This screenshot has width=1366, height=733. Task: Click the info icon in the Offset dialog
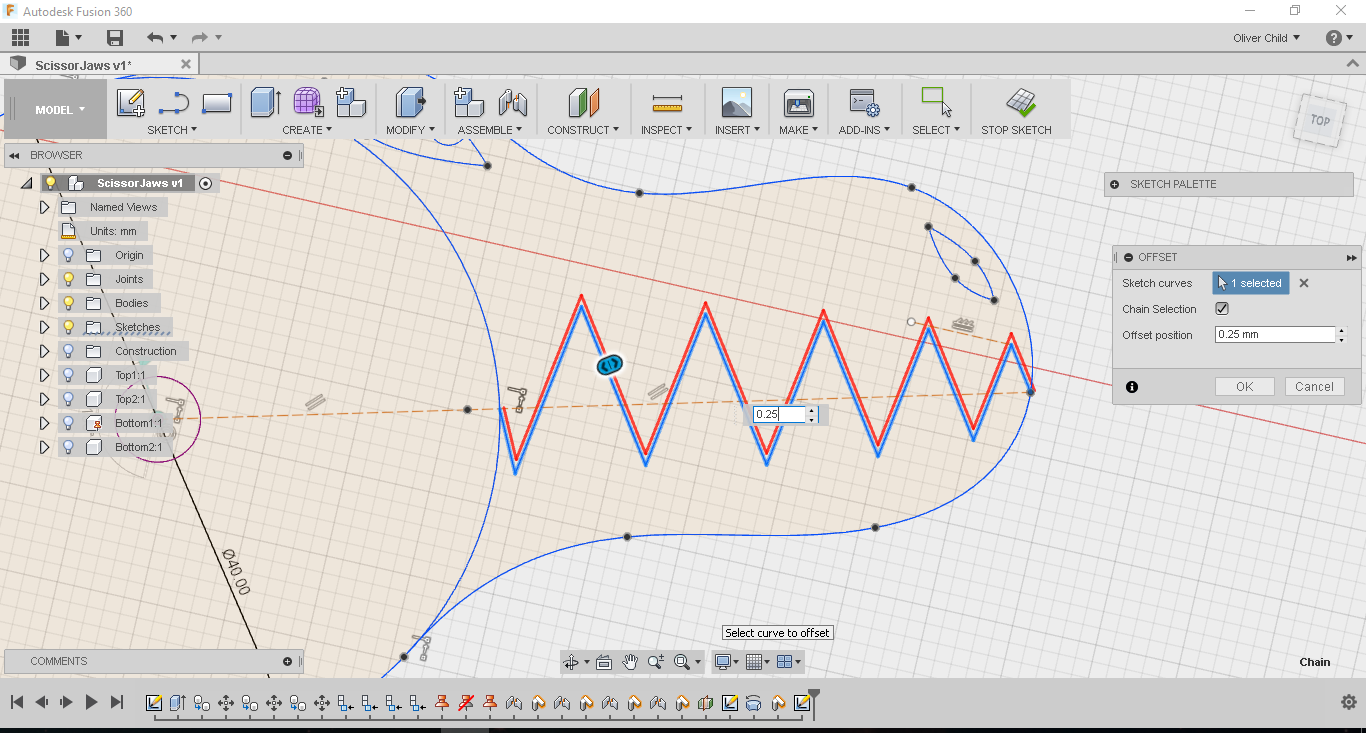tap(1132, 387)
